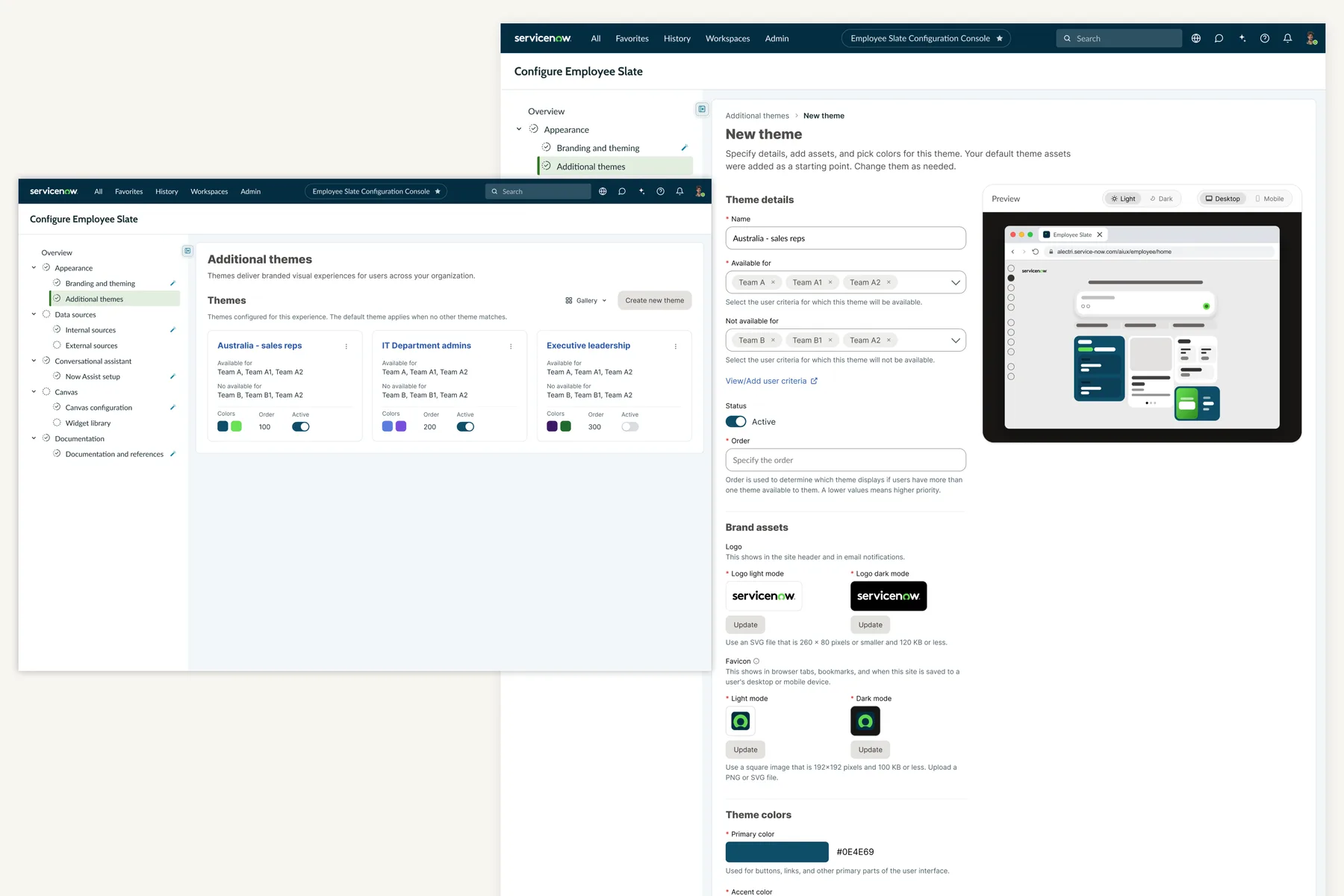Click edit pencil beside Now Assist setup
The image size is (1344, 896).
tap(172, 376)
